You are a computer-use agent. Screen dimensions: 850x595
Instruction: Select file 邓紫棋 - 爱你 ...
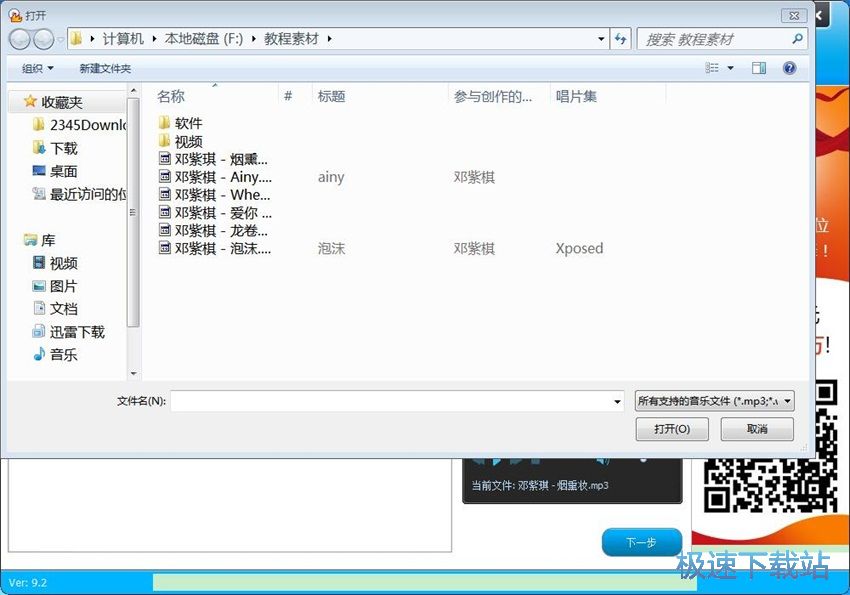(x=215, y=212)
